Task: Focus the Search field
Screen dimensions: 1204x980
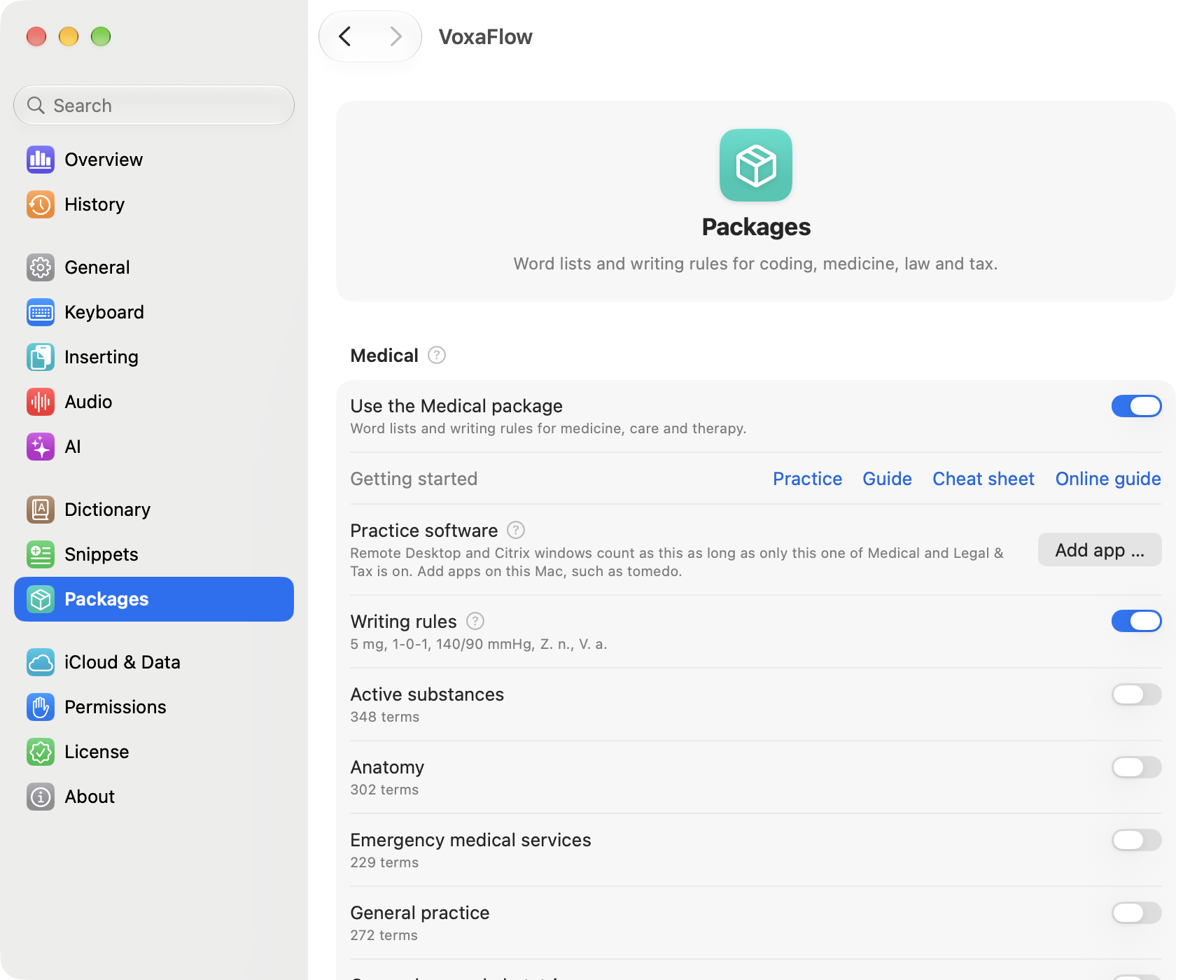Action: pyautogui.click(x=154, y=106)
